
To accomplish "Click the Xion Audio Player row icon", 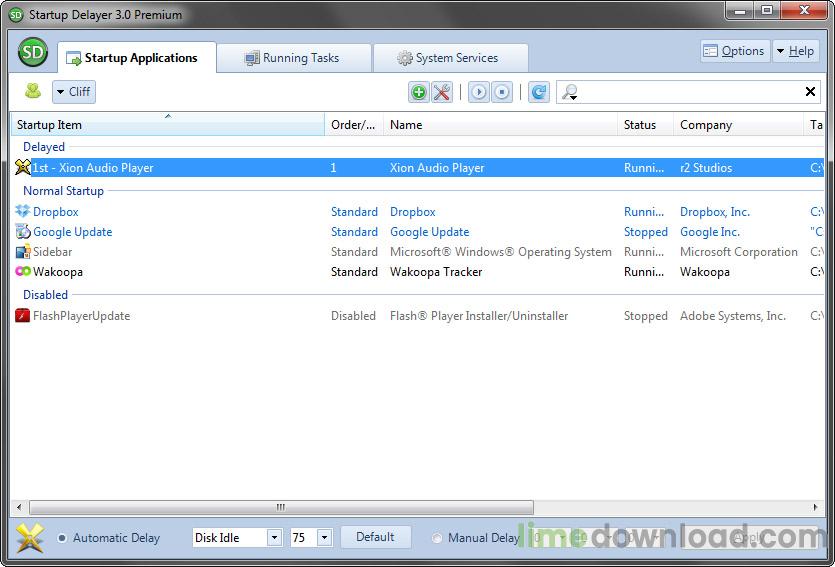I will pyautogui.click(x=23, y=167).
